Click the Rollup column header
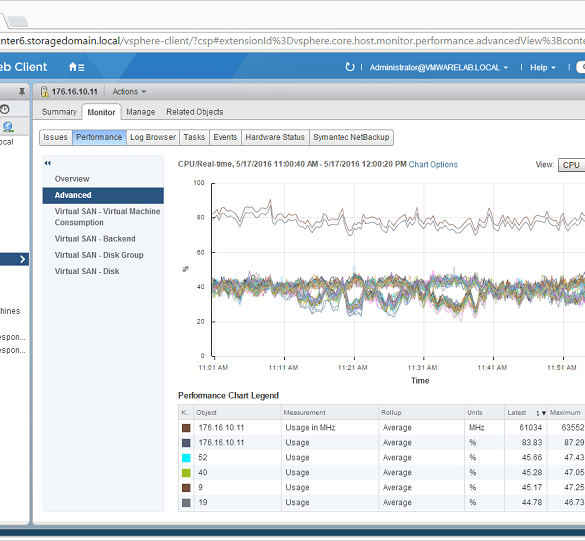This screenshot has width=585, height=541. [x=422, y=412]
